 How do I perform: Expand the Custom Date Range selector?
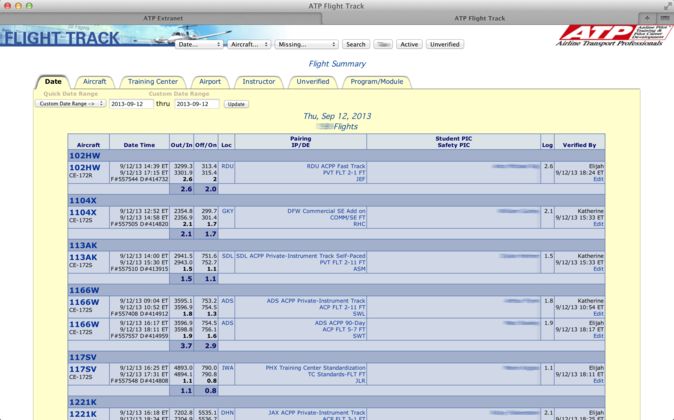pos(70,104)
